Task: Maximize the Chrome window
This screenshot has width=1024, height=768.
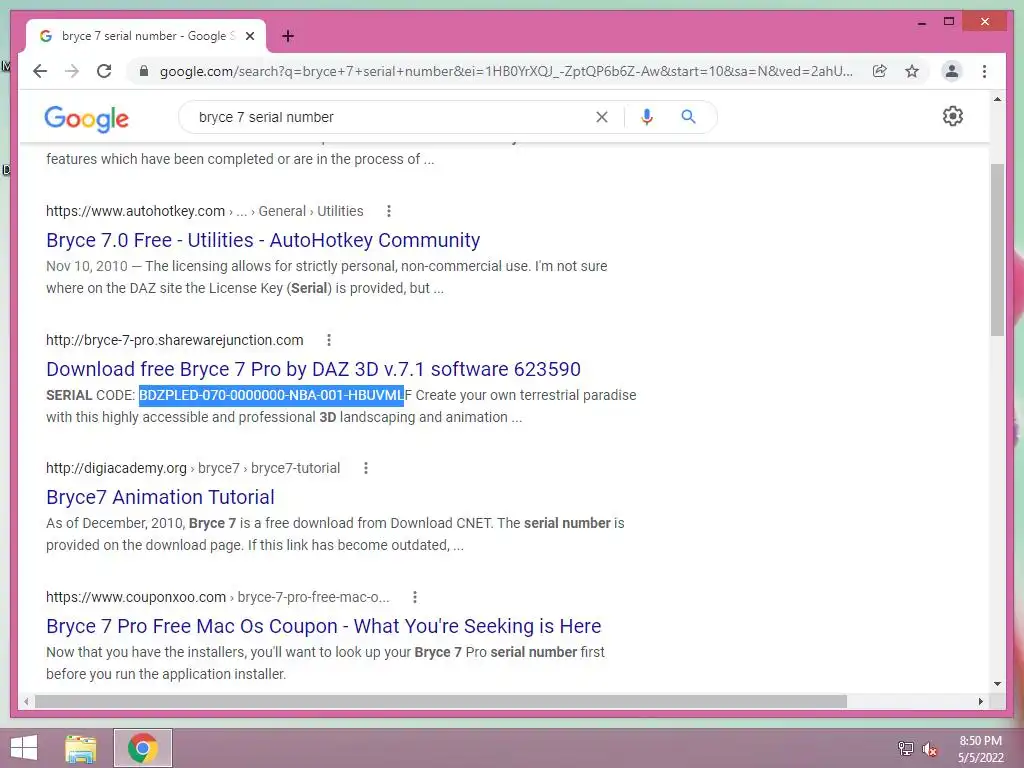Action: pos(949,22)
